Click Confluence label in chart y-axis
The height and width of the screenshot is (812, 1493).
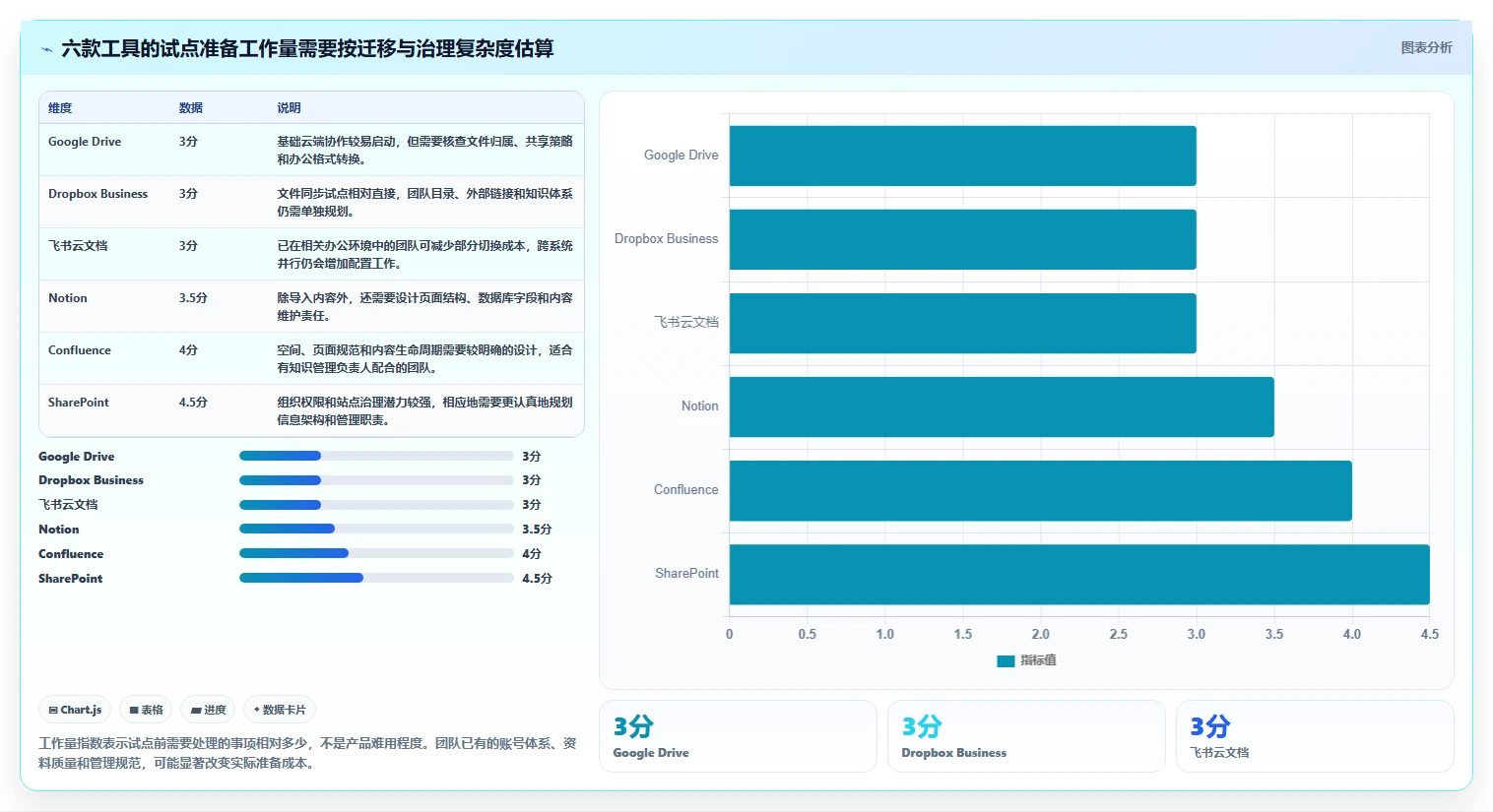tap(685, 490)
